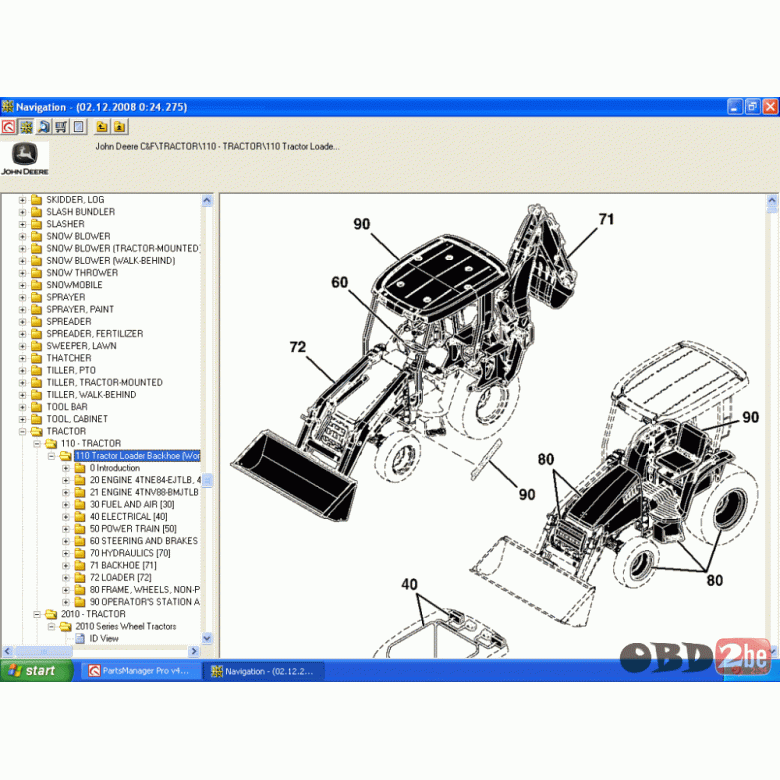Switch to PartsManager Pro taskbar button
This screenshot has height=780, width=780.
click(141, 671)
